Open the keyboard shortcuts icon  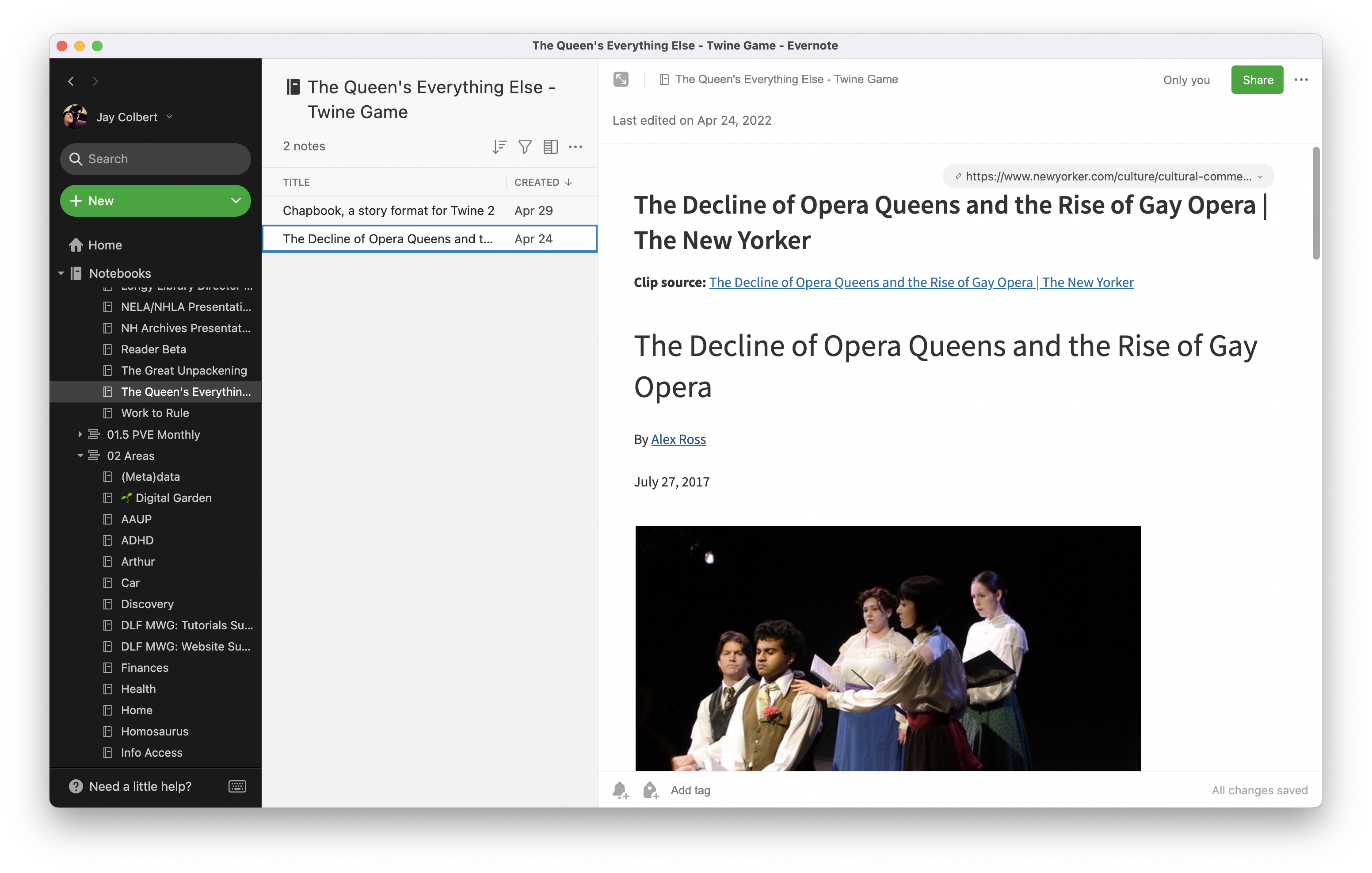pos(237,786)
